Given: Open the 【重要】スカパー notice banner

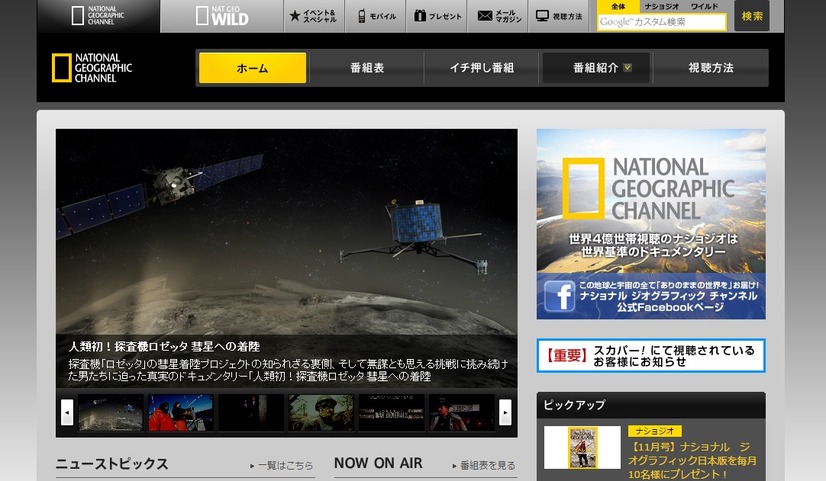Looking at the screenshot, I should 651,356.
